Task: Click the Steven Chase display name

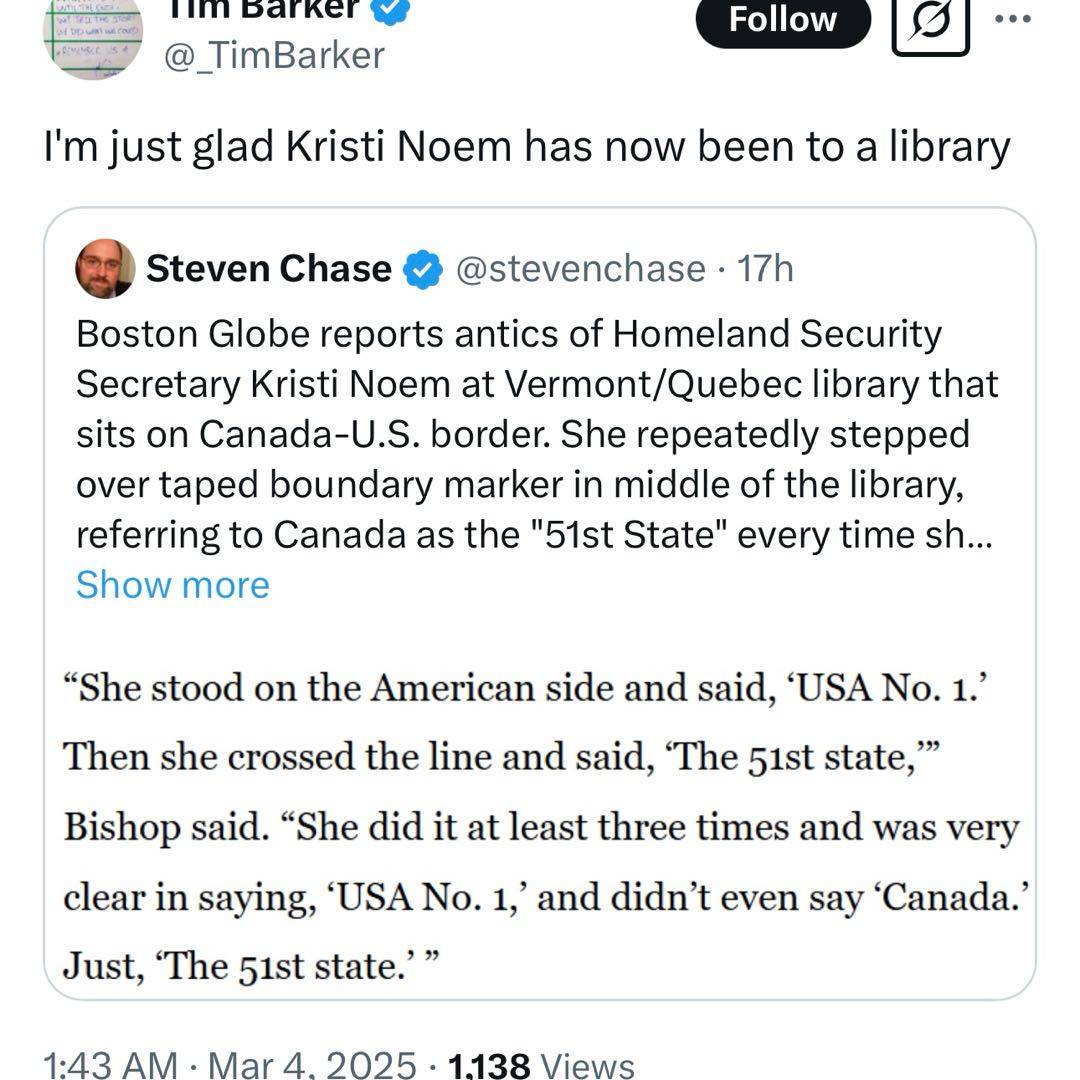Action: click(269, 268)
